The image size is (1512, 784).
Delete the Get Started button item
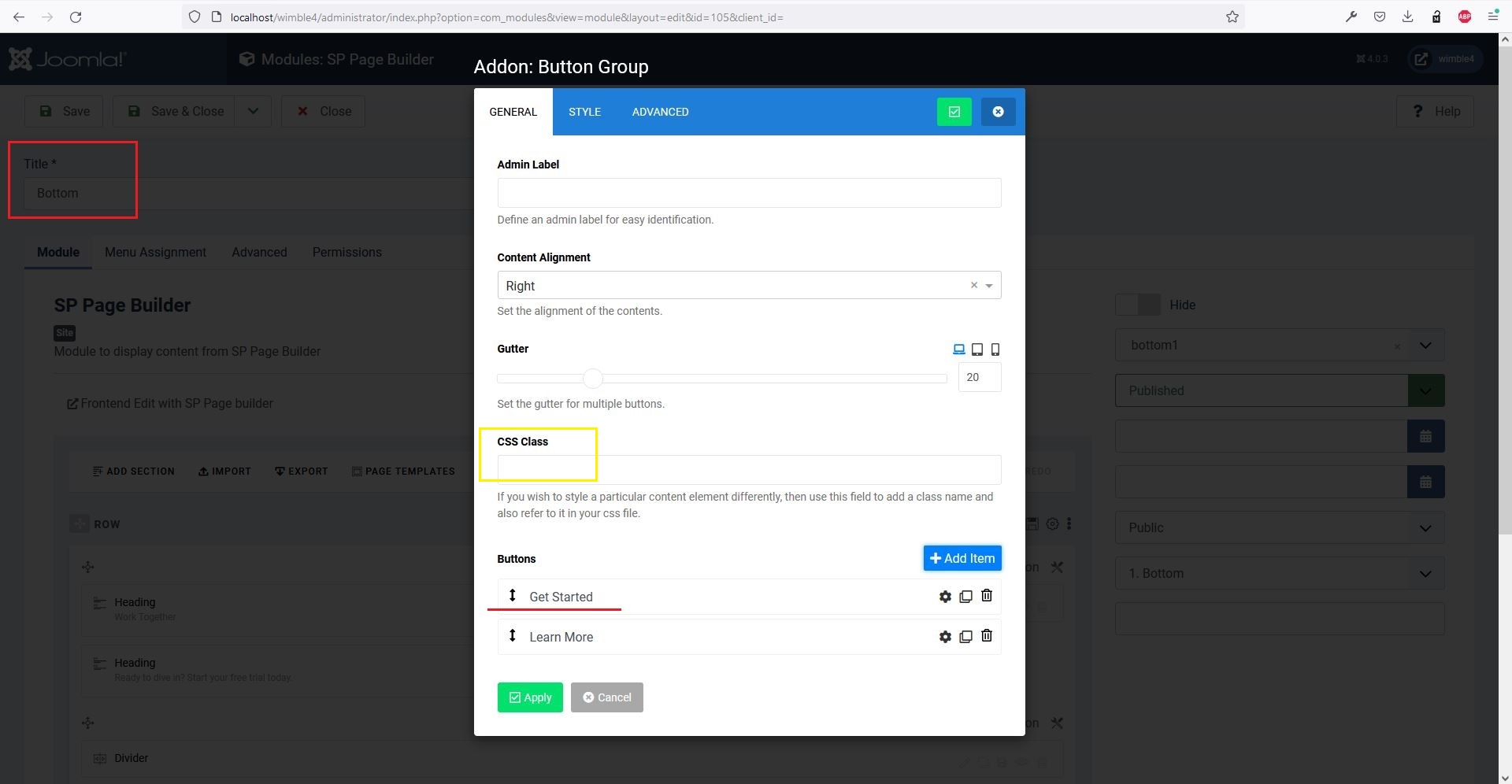[987, 596]
